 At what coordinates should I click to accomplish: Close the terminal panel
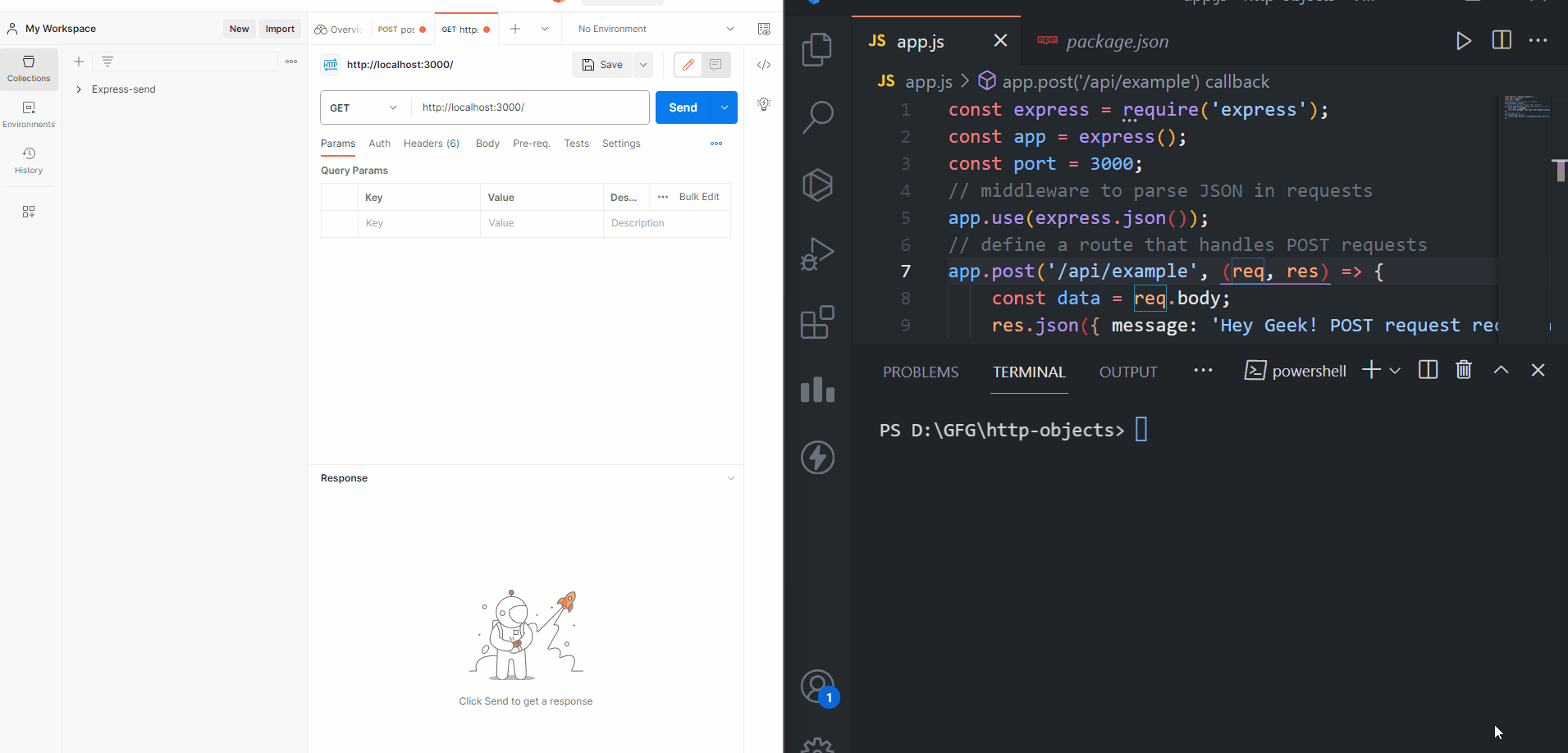(x=1538, y=370)
